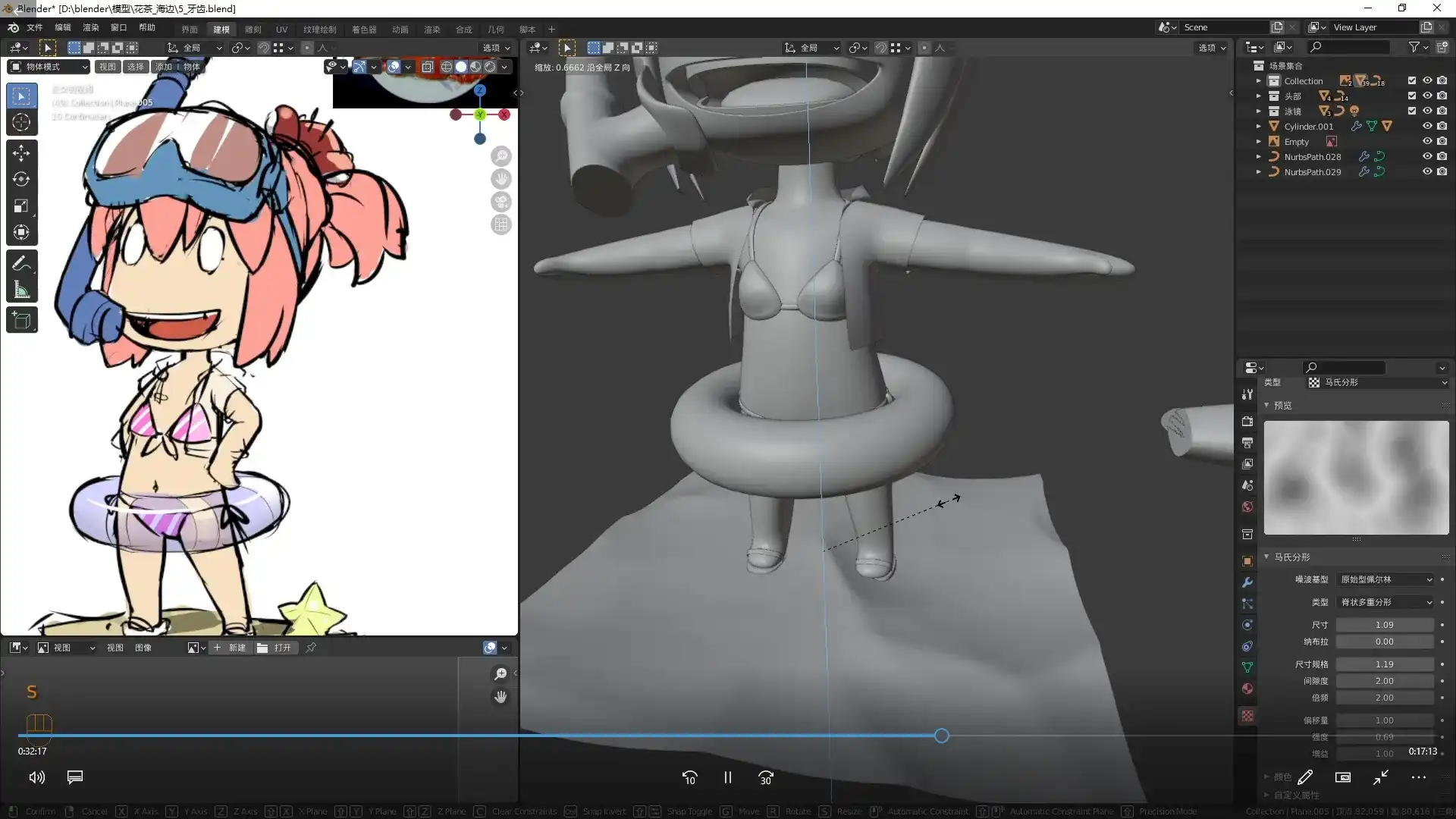Click the camera view icon in viewport gizmo
1456x819 pixels.
tap(500, 201)
